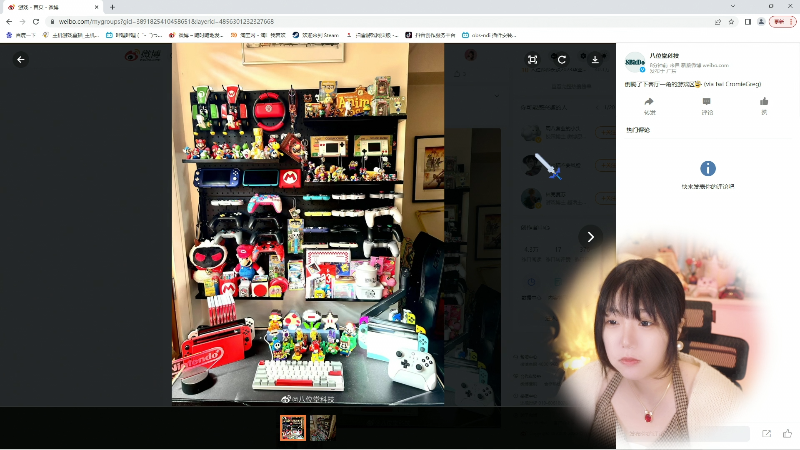Screen dimensions: 800x450
Task: Open the Chrome three-dot menu
Action: click(791, 21)
